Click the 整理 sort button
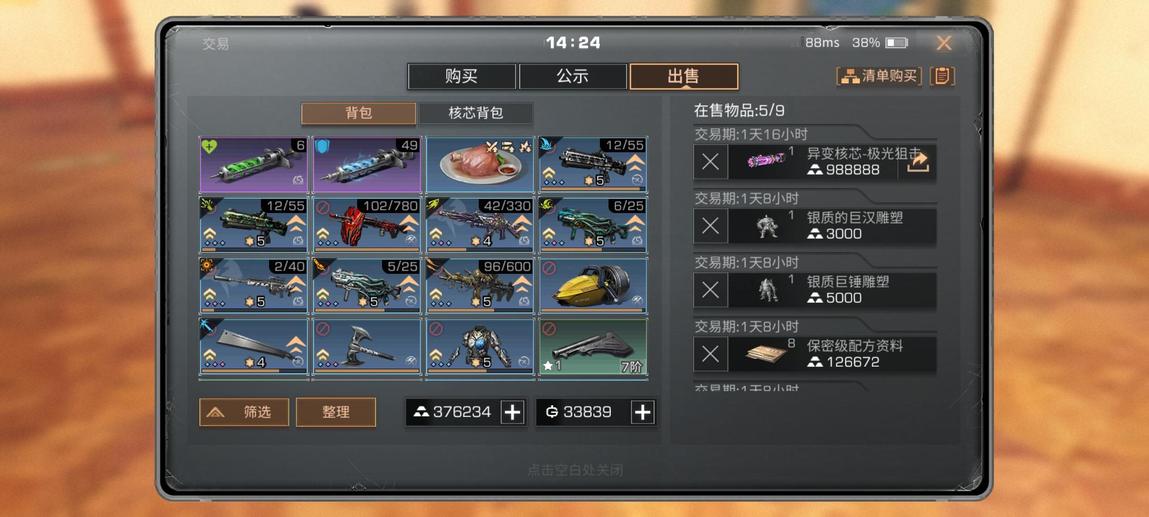The height and width of the screenshot is (517, 1149). click(x=336, y=412)
